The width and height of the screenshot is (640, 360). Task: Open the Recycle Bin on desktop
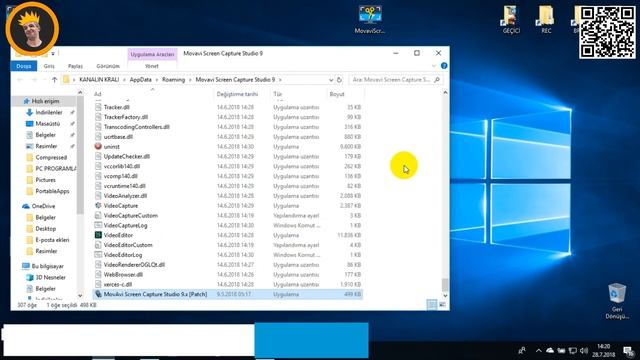click(x=617, y=301)
